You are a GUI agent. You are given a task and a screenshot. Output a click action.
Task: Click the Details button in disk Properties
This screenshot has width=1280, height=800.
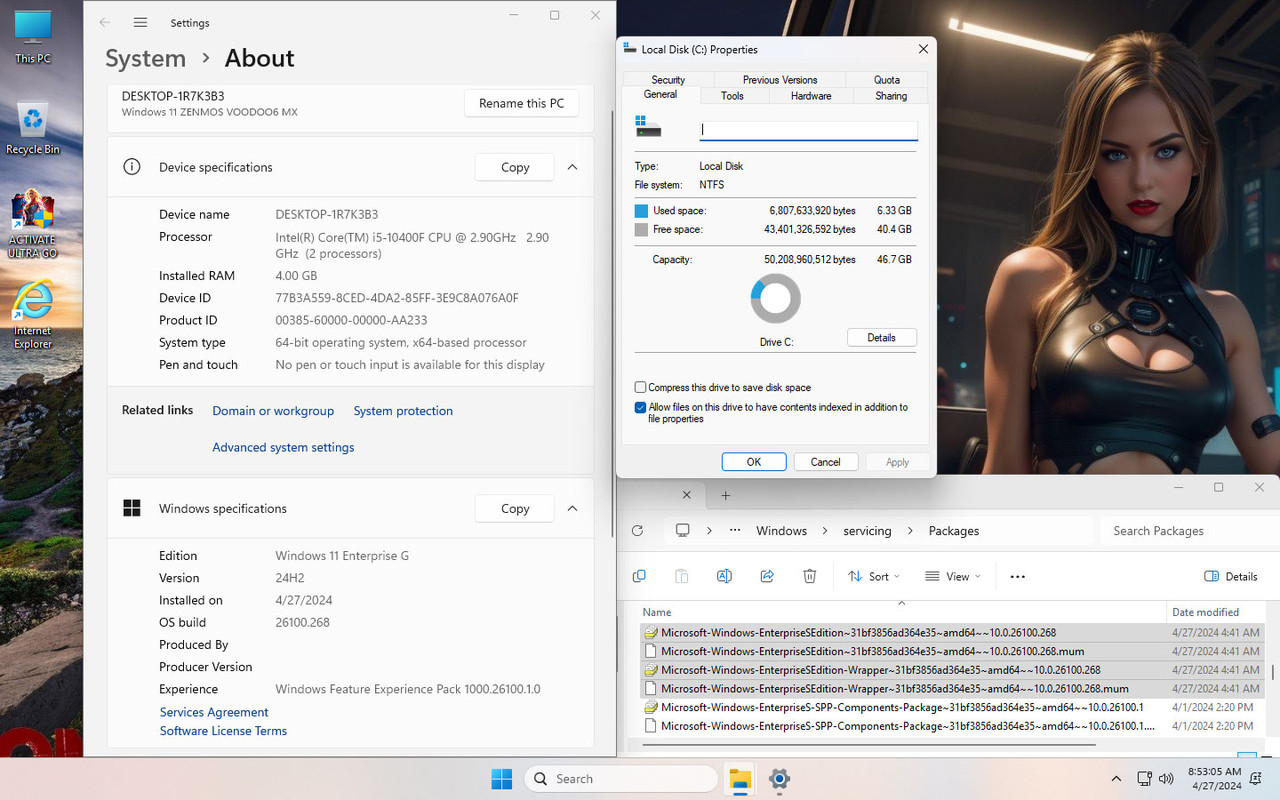881,338
